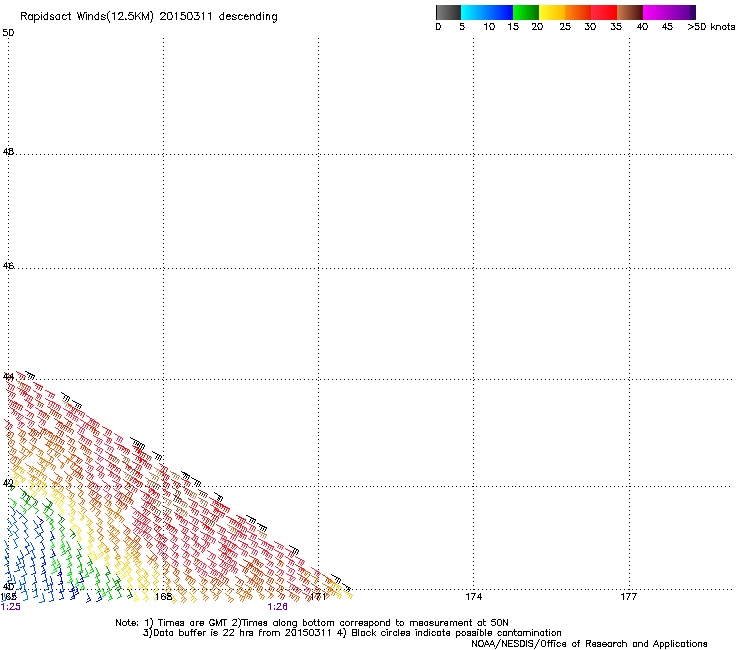The height and width of the screenshot is (650, 740).
Task: Click the 'NOAA/NESDIS/Office of Research and Applications' credit
Action: click(589, 644)
